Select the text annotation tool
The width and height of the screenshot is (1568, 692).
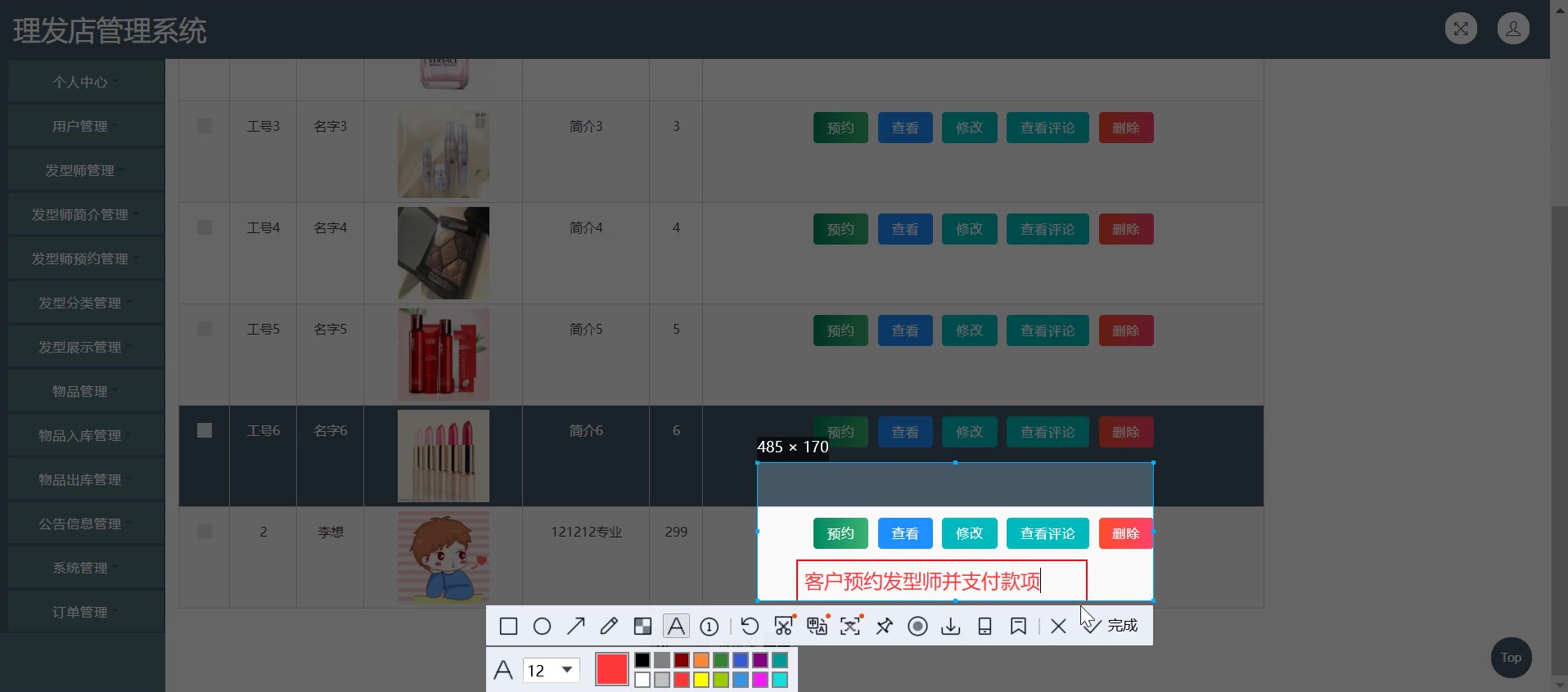coord(676,627)
